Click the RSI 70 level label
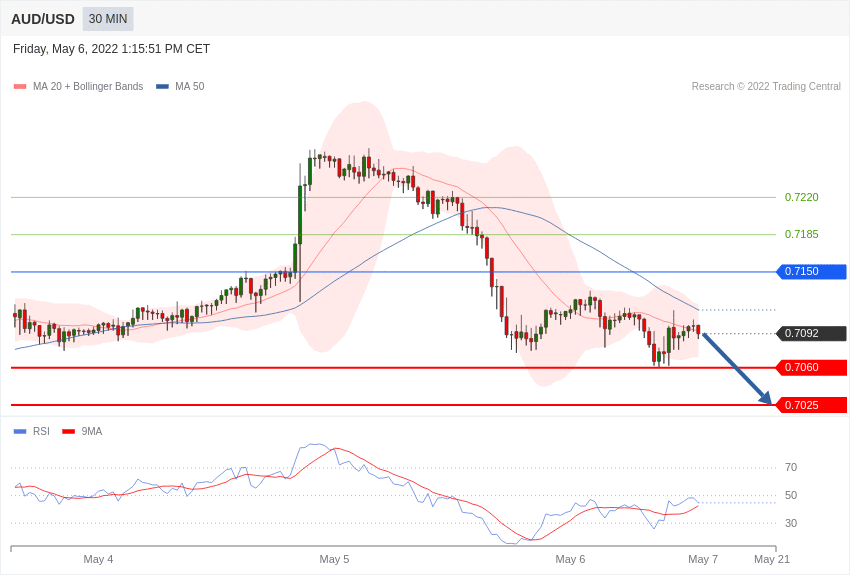The height and width of the screenshot is (576, 850). [x=791, y=467]
